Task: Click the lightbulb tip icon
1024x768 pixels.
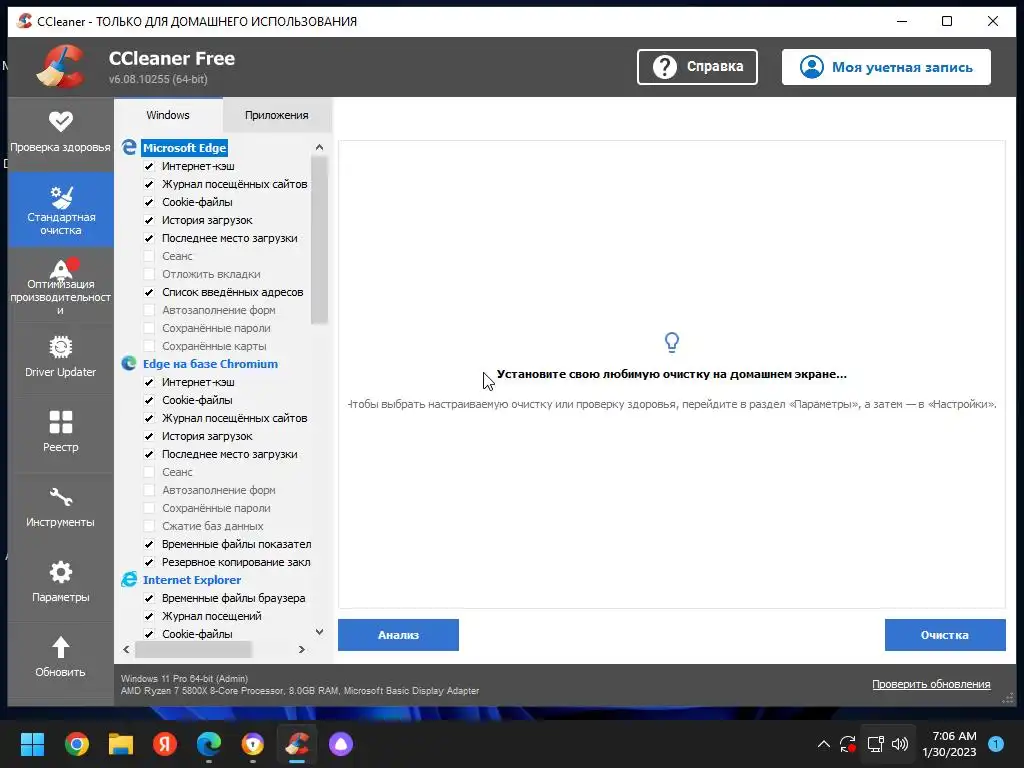Action: point(671,342)
